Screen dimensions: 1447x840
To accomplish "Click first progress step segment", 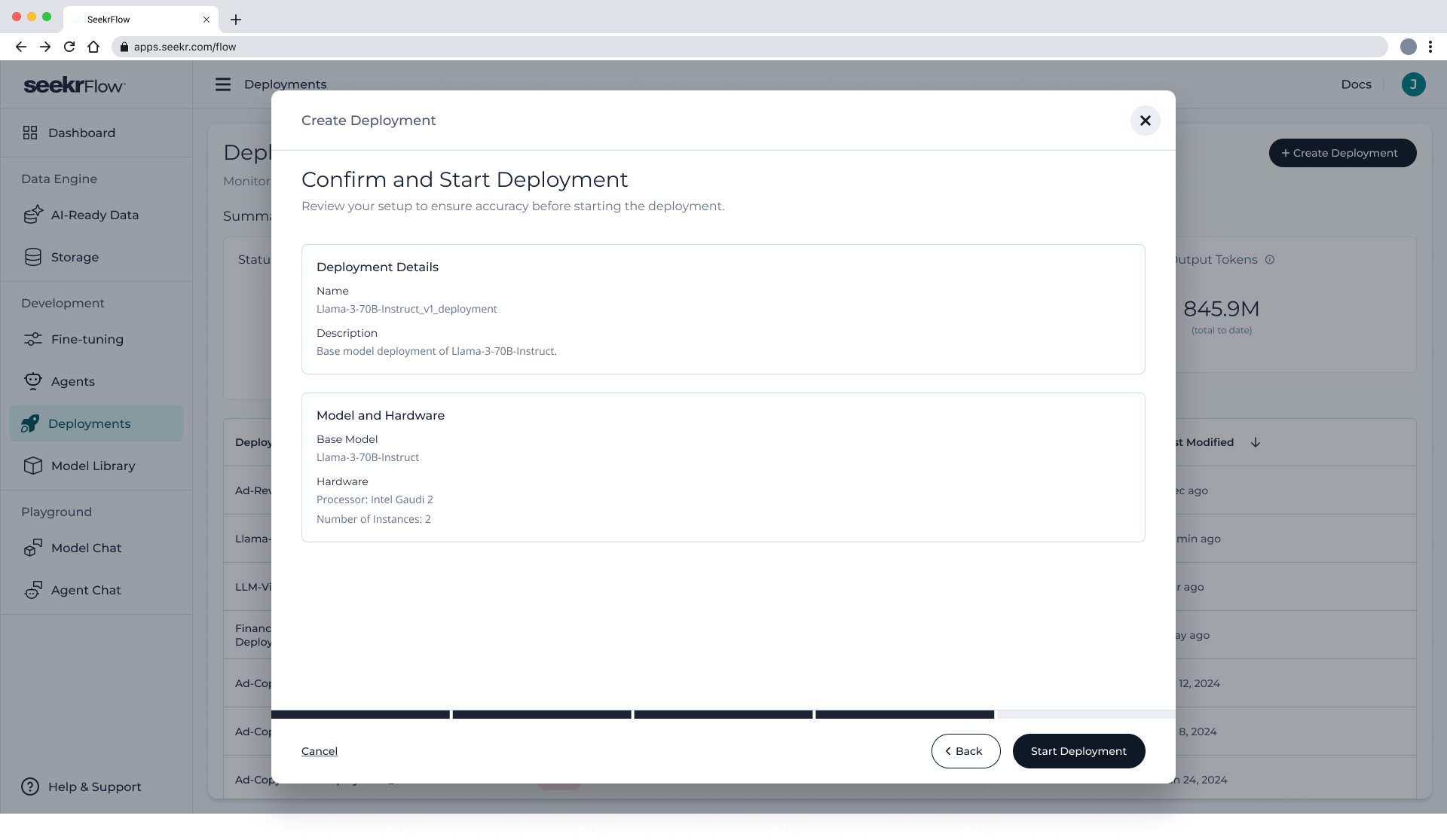I will pos(360,714).
